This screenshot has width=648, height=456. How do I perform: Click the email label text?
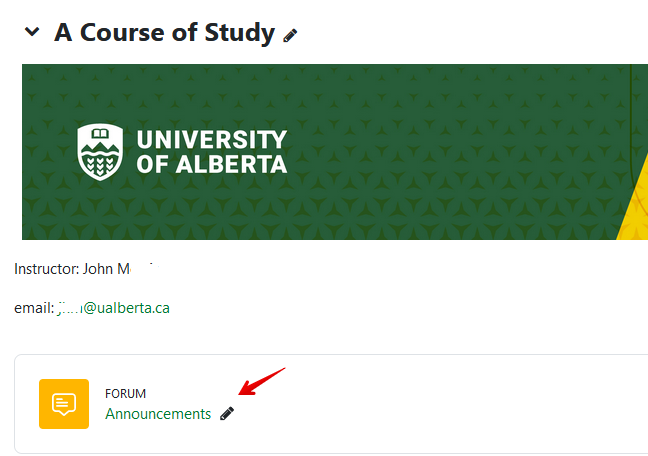pyautogui.click(x=33, y=308)
